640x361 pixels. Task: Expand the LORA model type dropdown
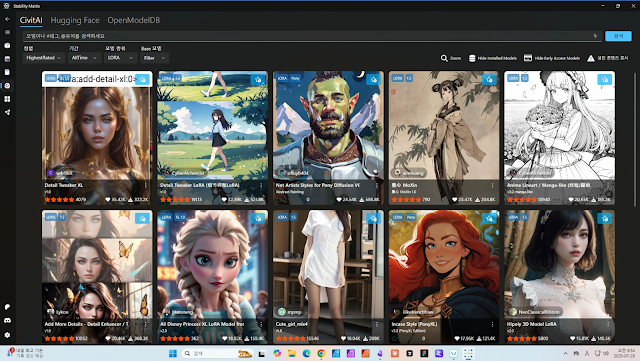[120, 58]
